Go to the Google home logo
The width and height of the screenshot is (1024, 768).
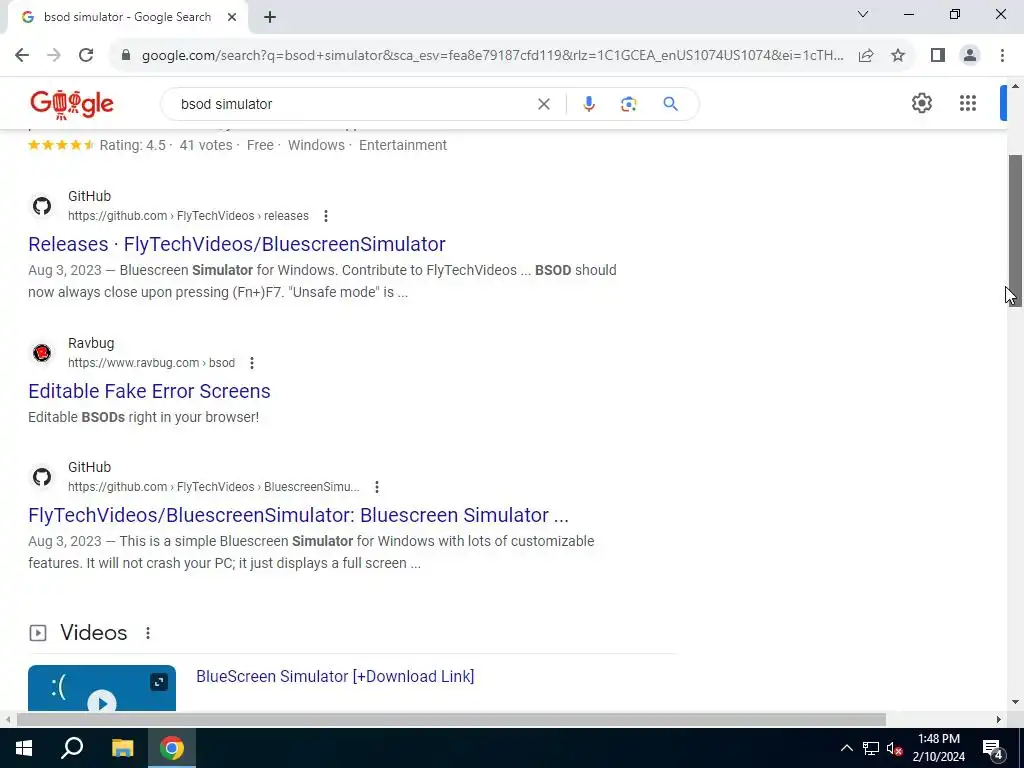coord(72,104)
